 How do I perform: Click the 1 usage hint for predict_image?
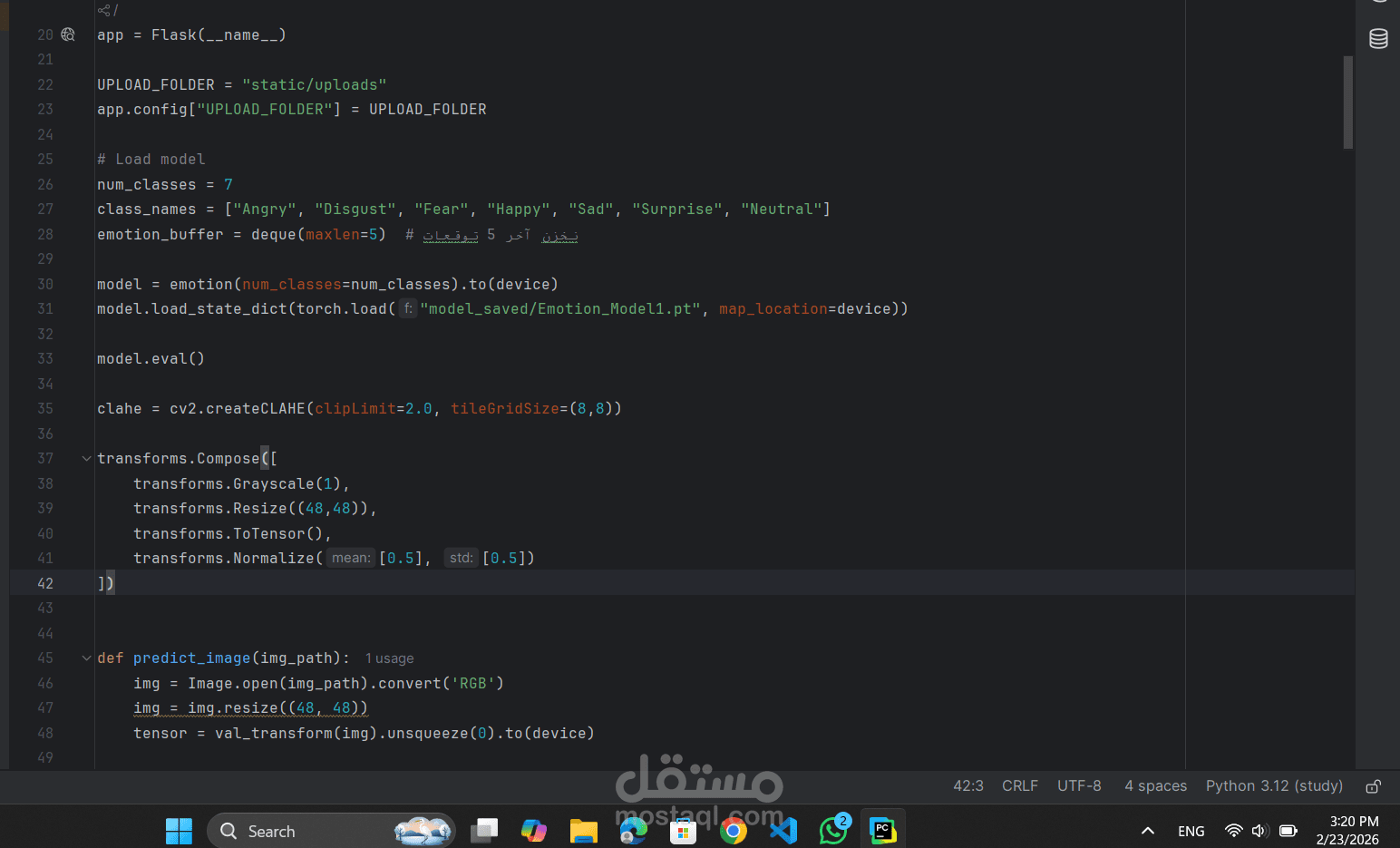(x=389, y=658)
